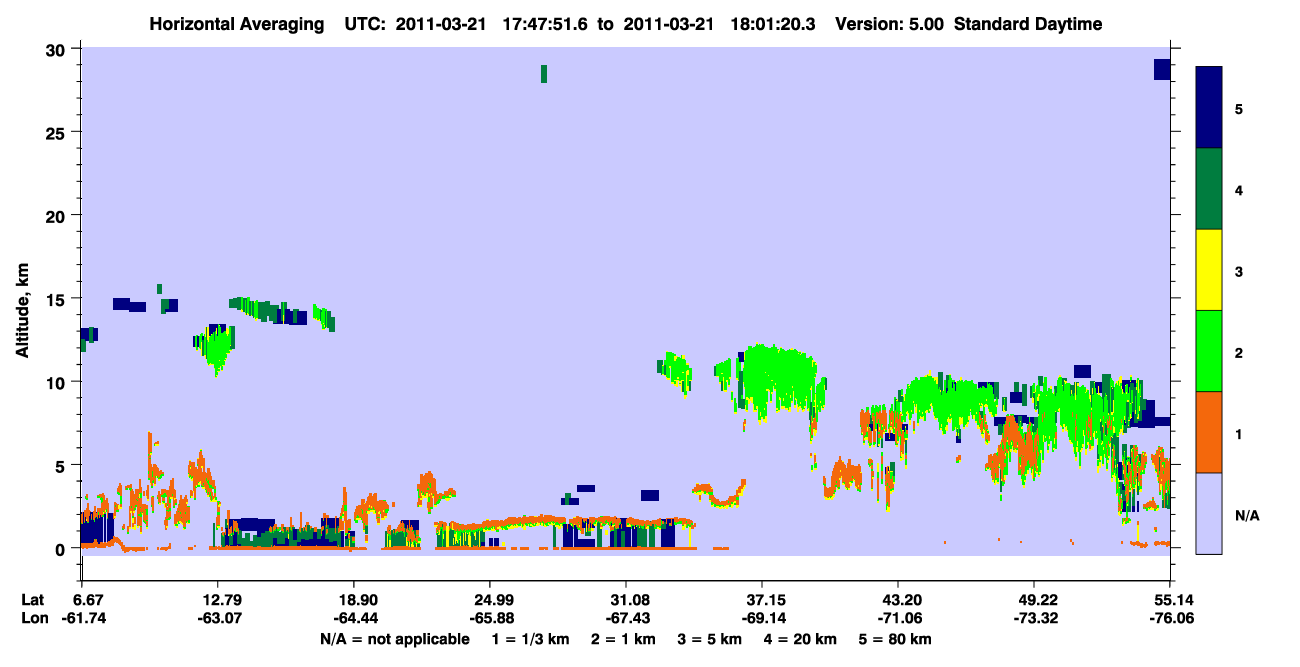Click the longitude value -73.32
Viewport: 1300px width, 667px height.
(x=1034, y=618)
